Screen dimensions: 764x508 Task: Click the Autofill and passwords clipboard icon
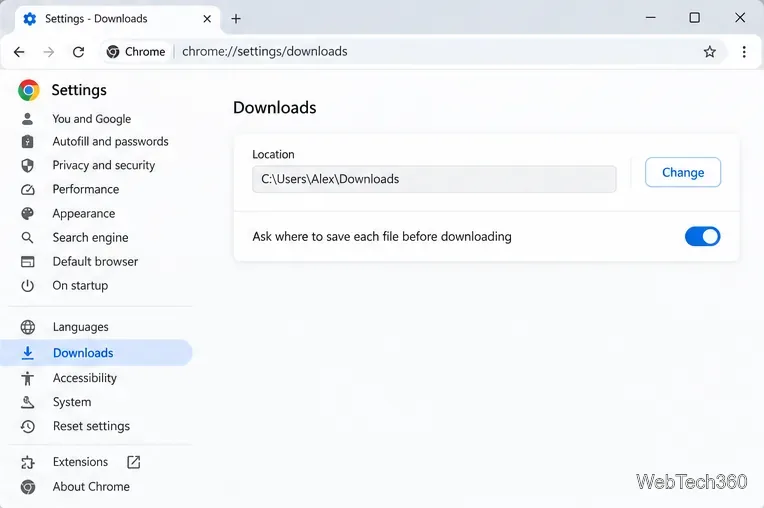[x=27, y=142]
